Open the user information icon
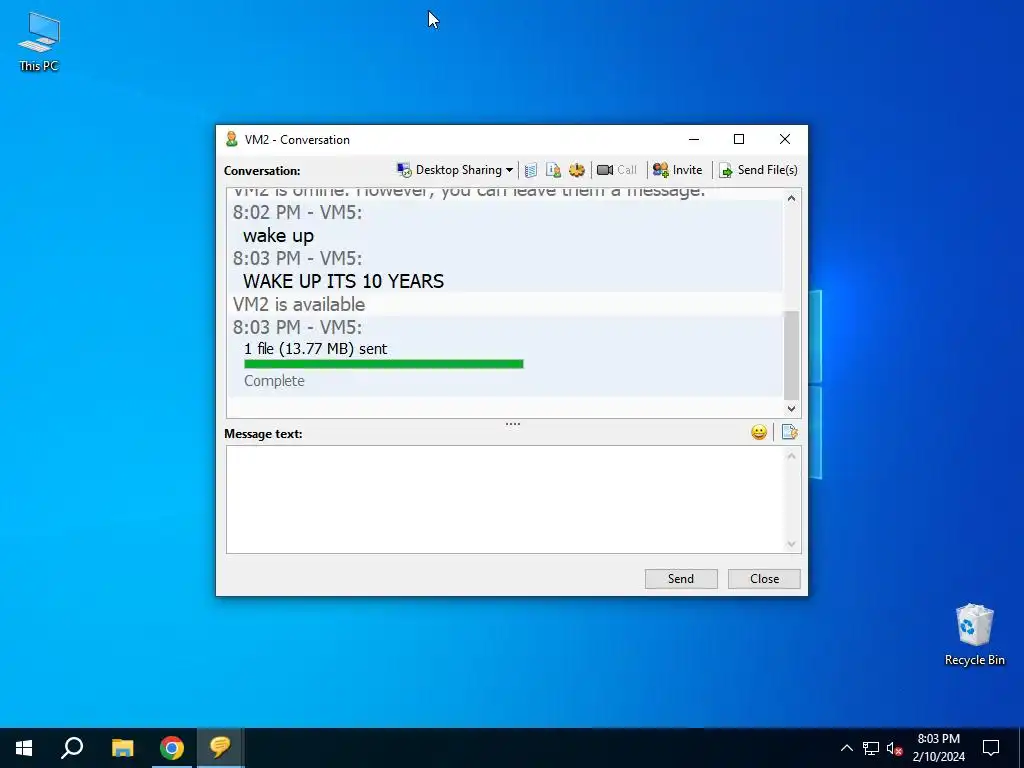1024x768 pixels. (553, 170)
